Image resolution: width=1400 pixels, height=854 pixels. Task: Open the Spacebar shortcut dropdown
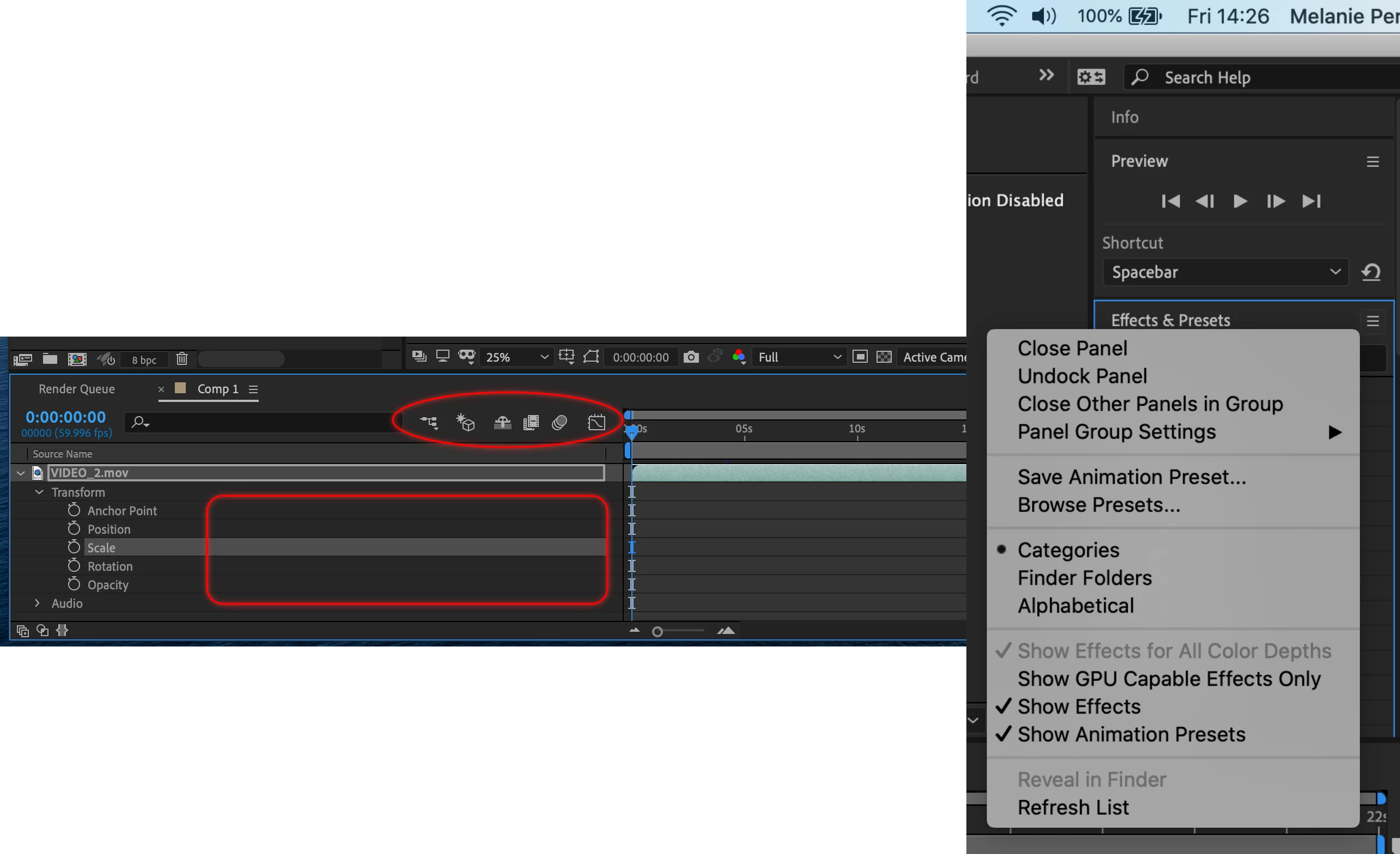pyautogui.click(x=1225, y=272)
